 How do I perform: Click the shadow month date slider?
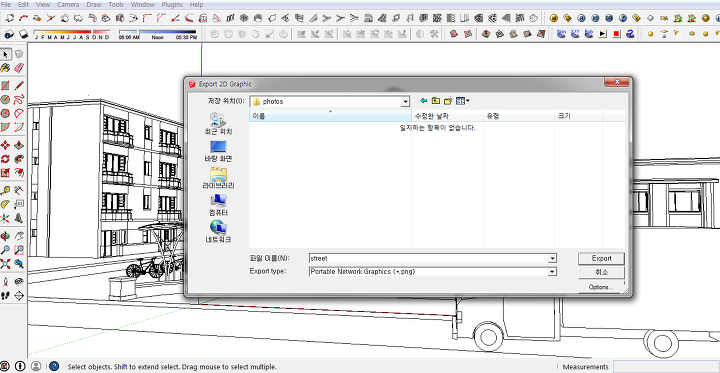tap(72, 34)
